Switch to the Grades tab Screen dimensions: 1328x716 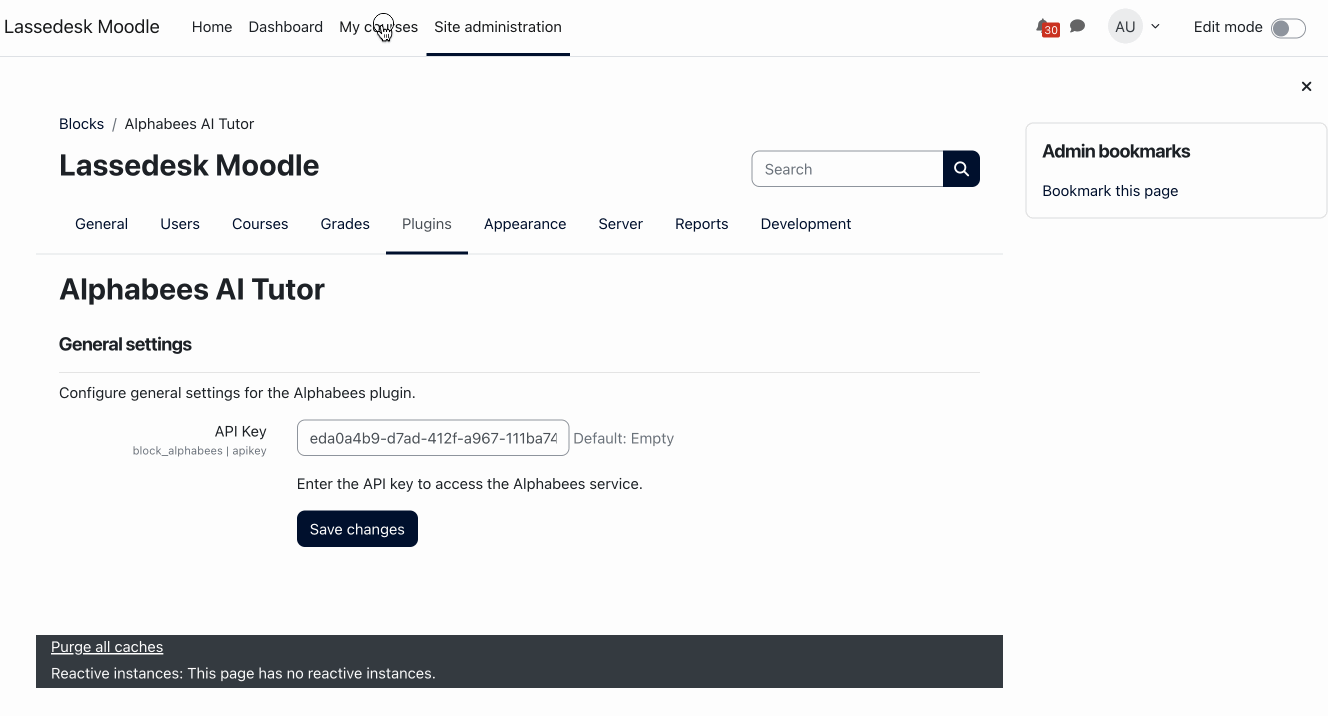click(345, 224)
